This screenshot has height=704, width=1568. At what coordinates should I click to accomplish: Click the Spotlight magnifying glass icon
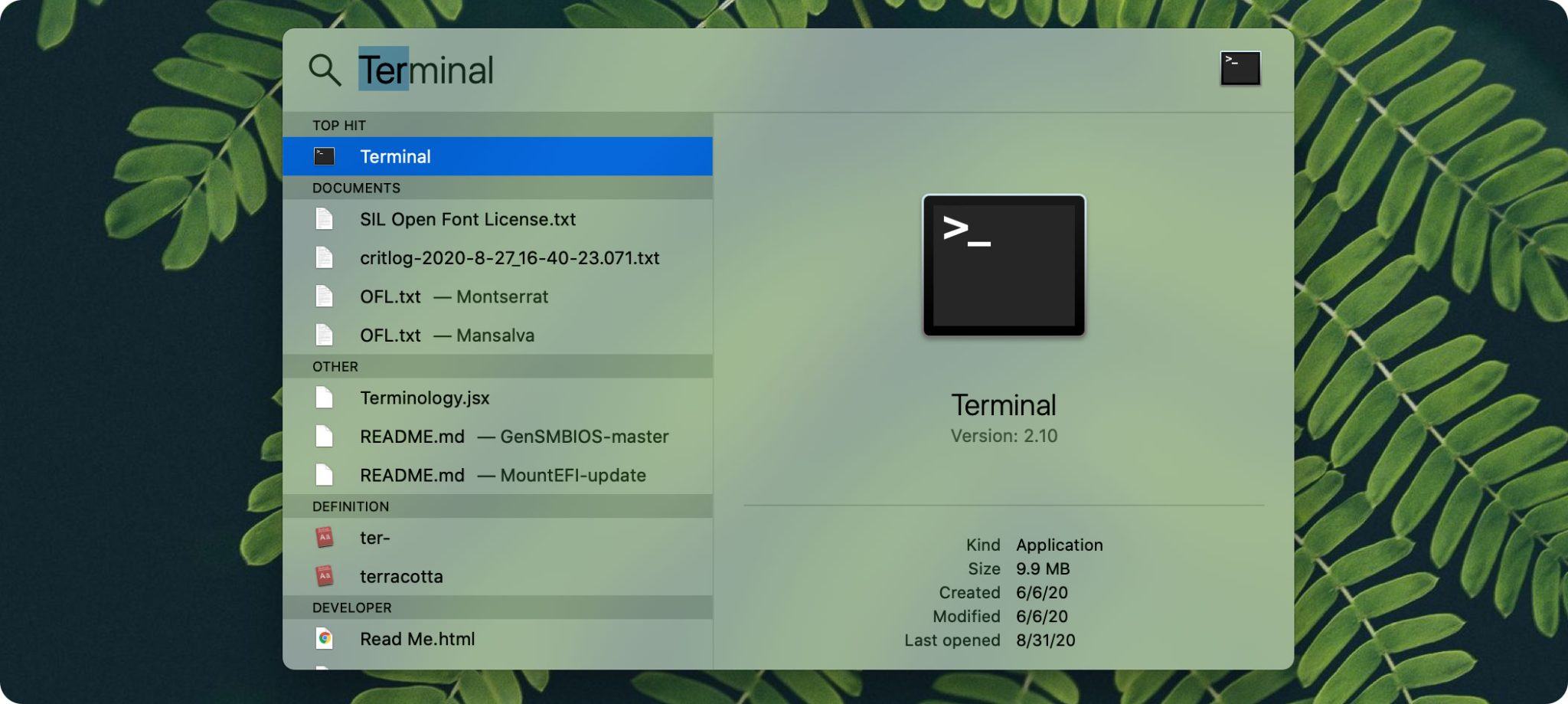point(325,70)
